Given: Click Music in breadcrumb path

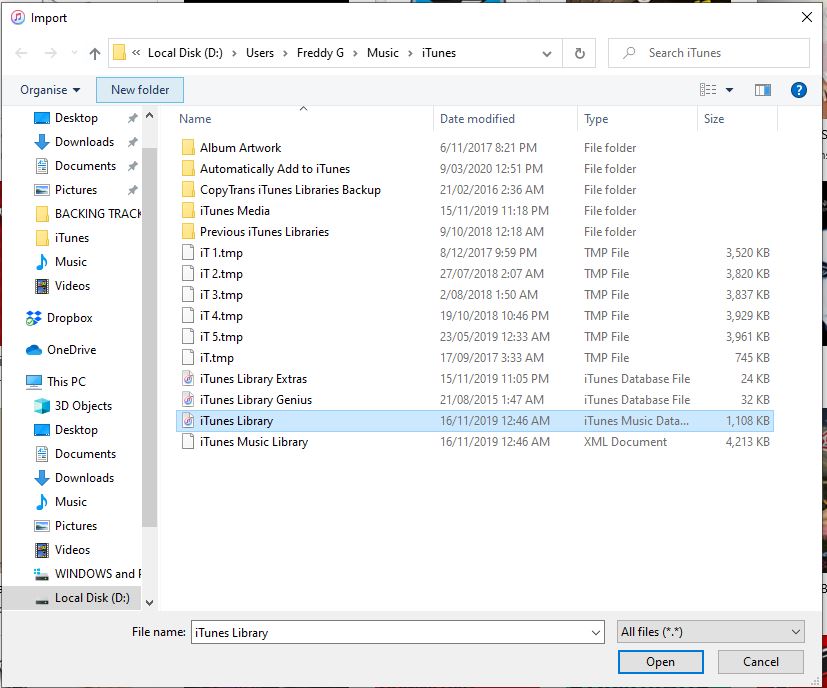Looking at the screenshot, I should 382,53.
